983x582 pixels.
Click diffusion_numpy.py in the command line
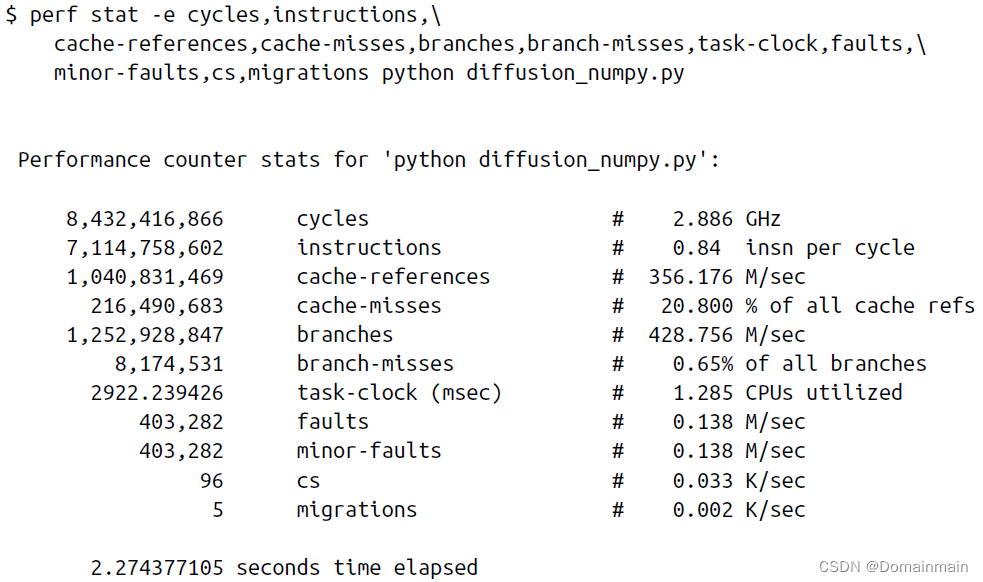coord(575,73)
